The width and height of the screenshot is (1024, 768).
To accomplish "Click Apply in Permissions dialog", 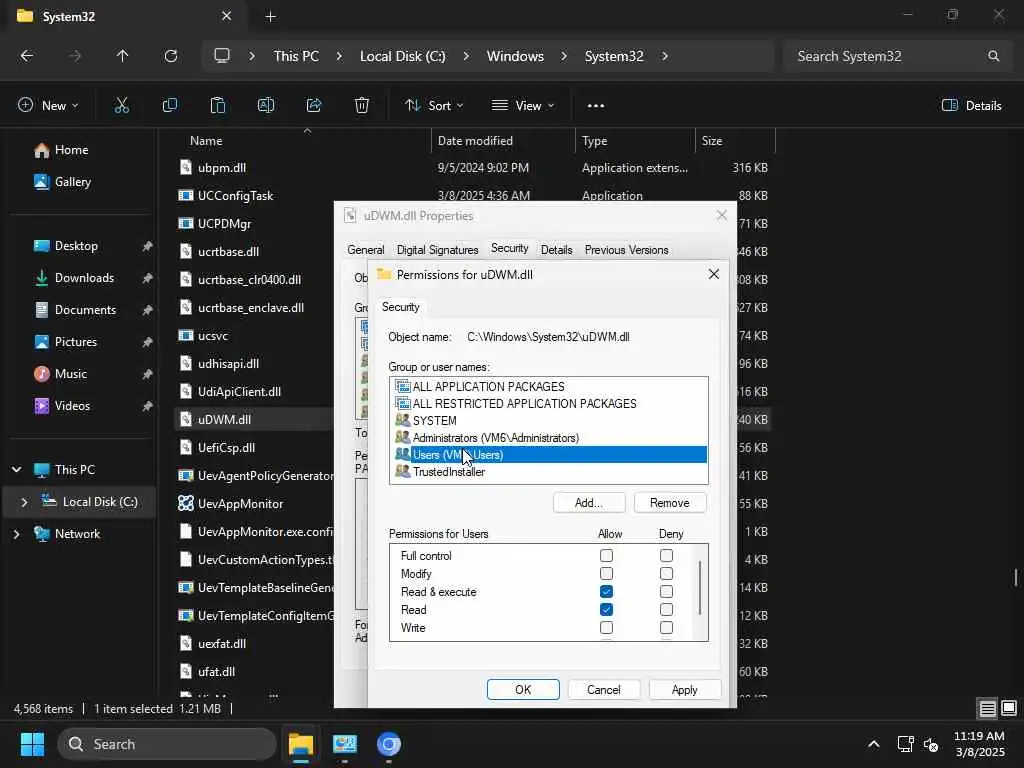I will click(x=684, y=690).
